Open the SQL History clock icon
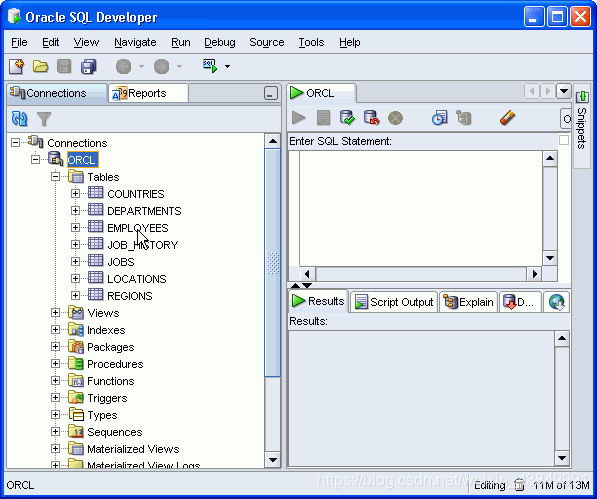Screen dimensions: 597x499 pos(439,118)
